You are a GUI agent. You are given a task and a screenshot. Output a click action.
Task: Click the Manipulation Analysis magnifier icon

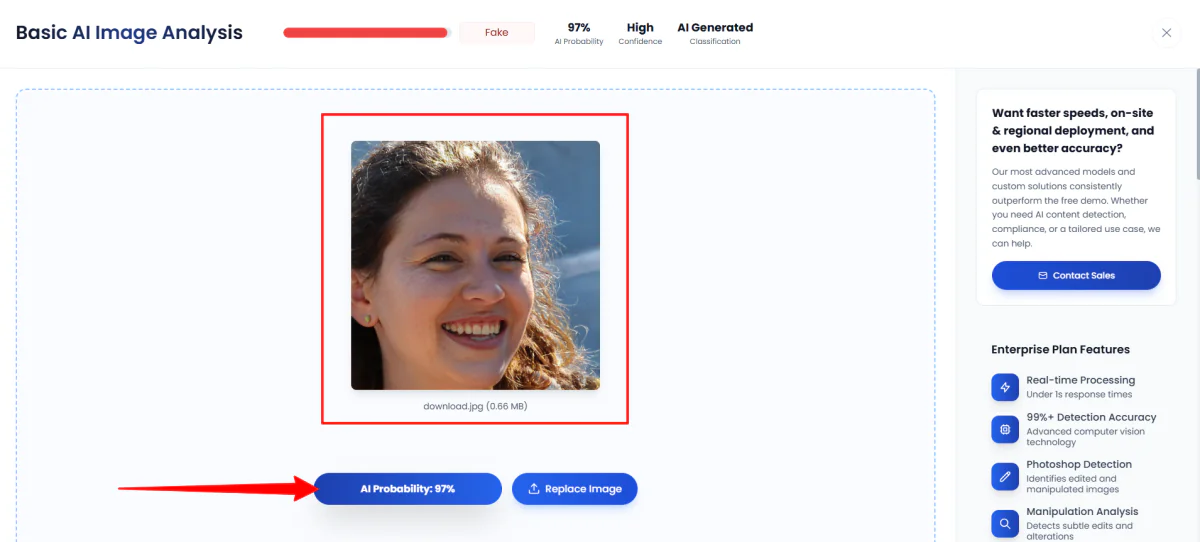(x=1005, y=522)
